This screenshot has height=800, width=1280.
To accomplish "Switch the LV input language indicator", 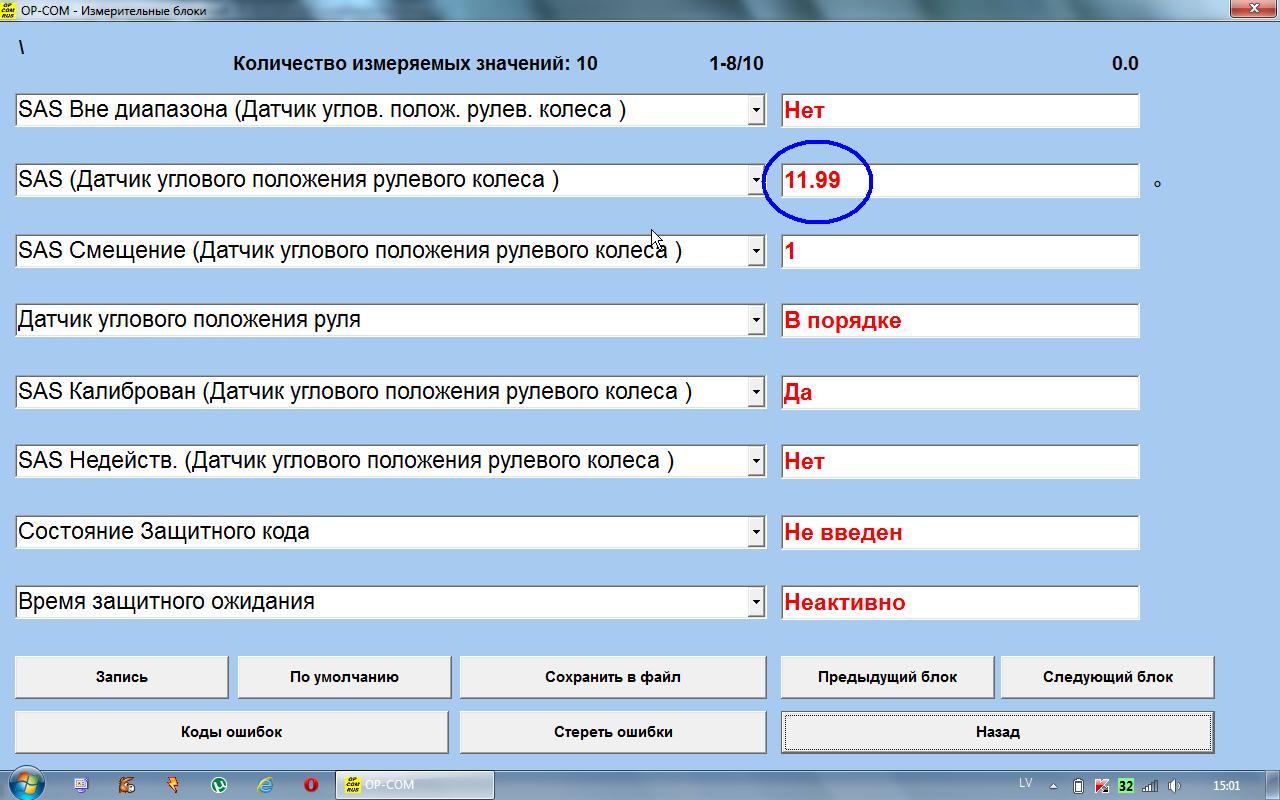I will [x=1026, y=783].
